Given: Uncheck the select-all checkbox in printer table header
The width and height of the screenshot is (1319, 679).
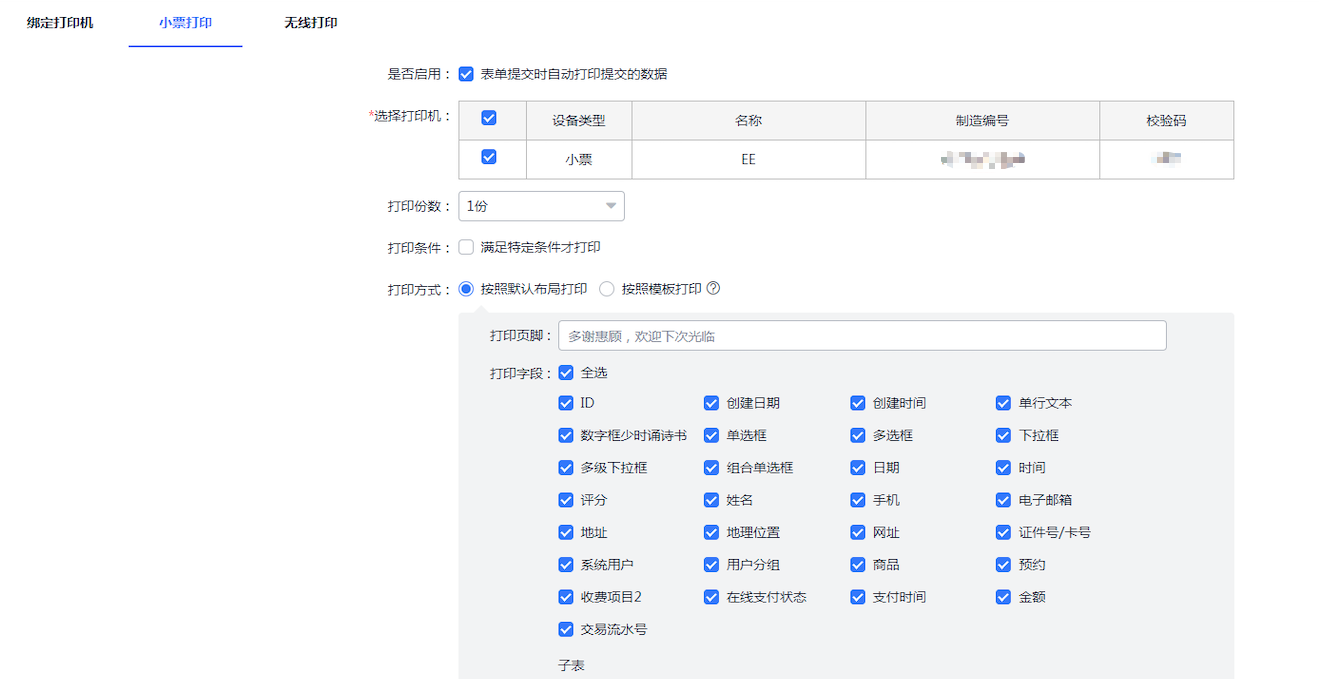Looking at the screenshot, I should (489, 118).
